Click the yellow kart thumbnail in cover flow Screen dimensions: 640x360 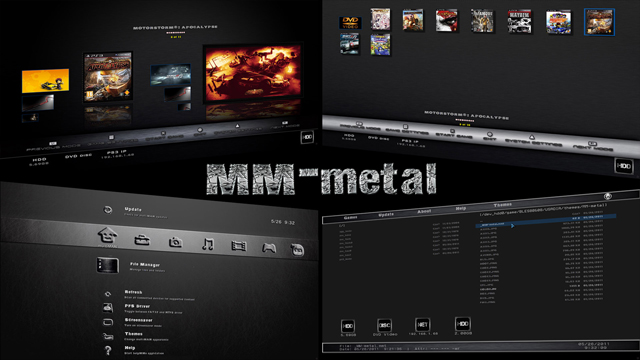click(x=45, y=80)
